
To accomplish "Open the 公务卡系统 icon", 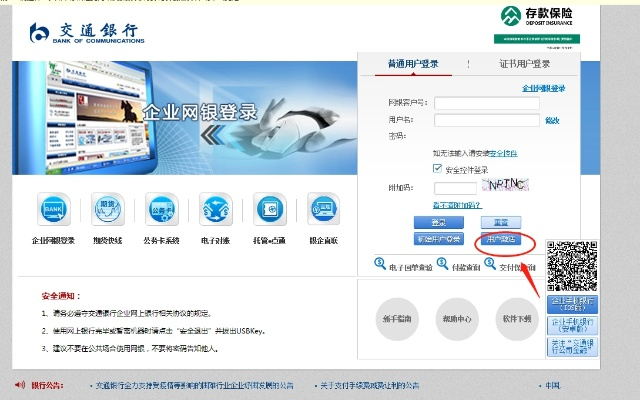I will tap(162, 209).
